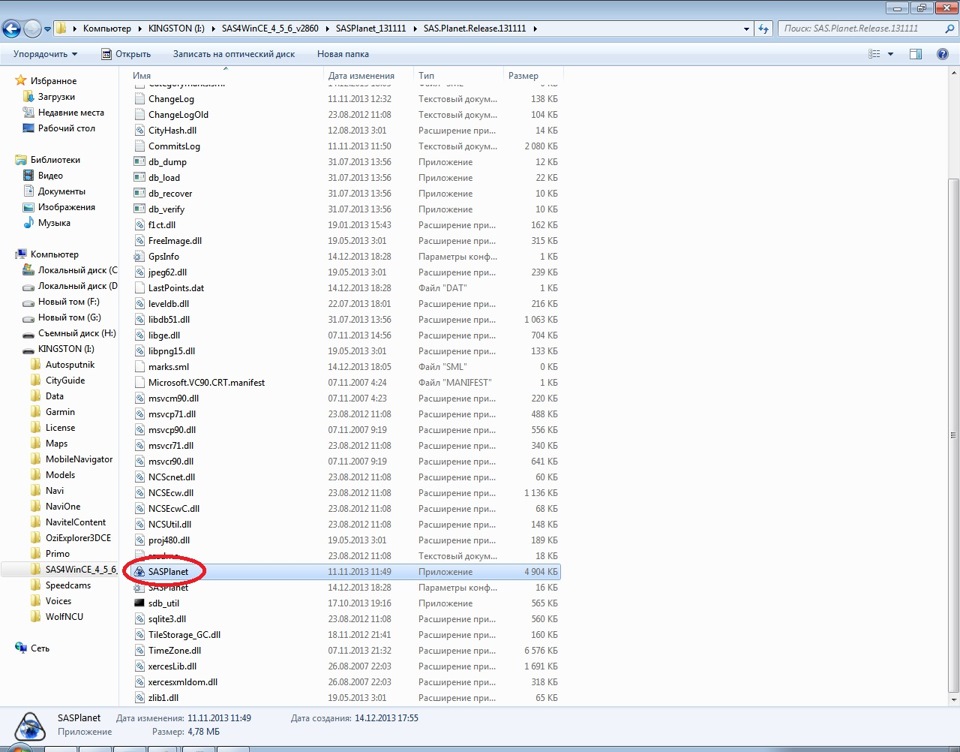Open the view options dropdown arrow

coord(891,54)
